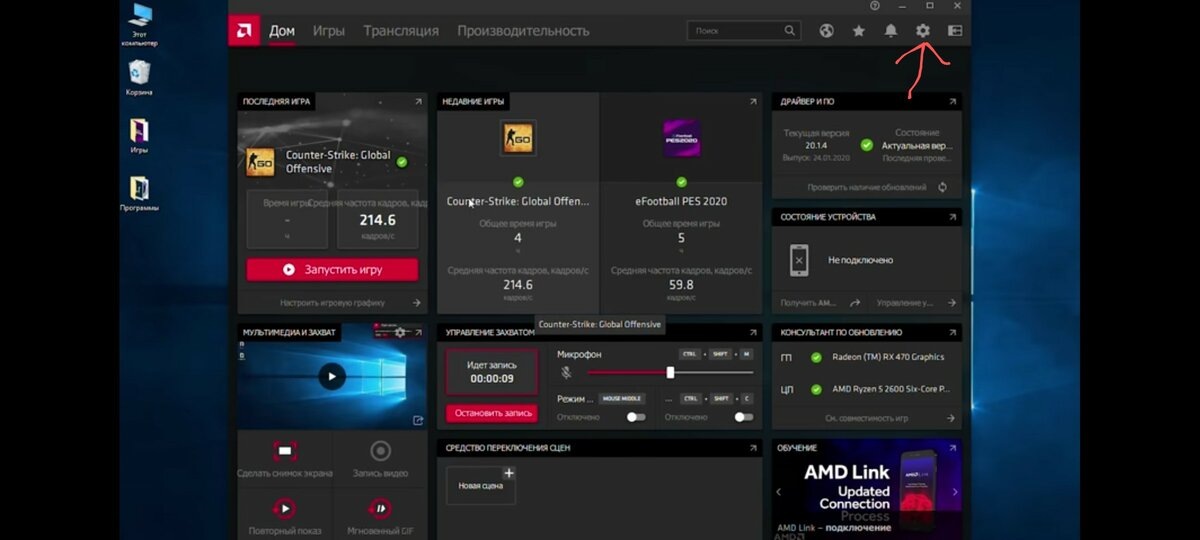Expand Консультант по обновлению panel arrow
This screenshot has height=540, width=1200.
[953, 331]
